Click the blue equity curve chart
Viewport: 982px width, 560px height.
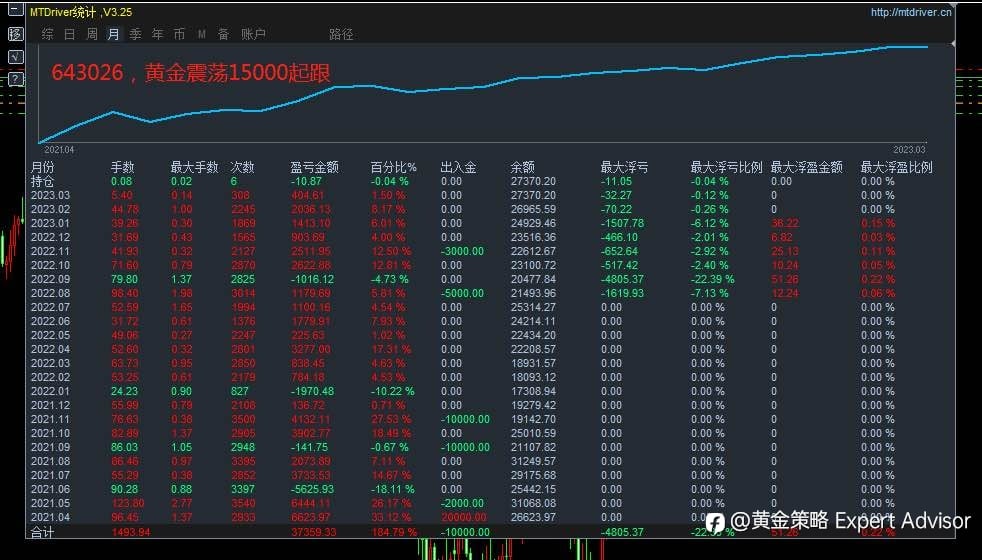tap(482, 94)
